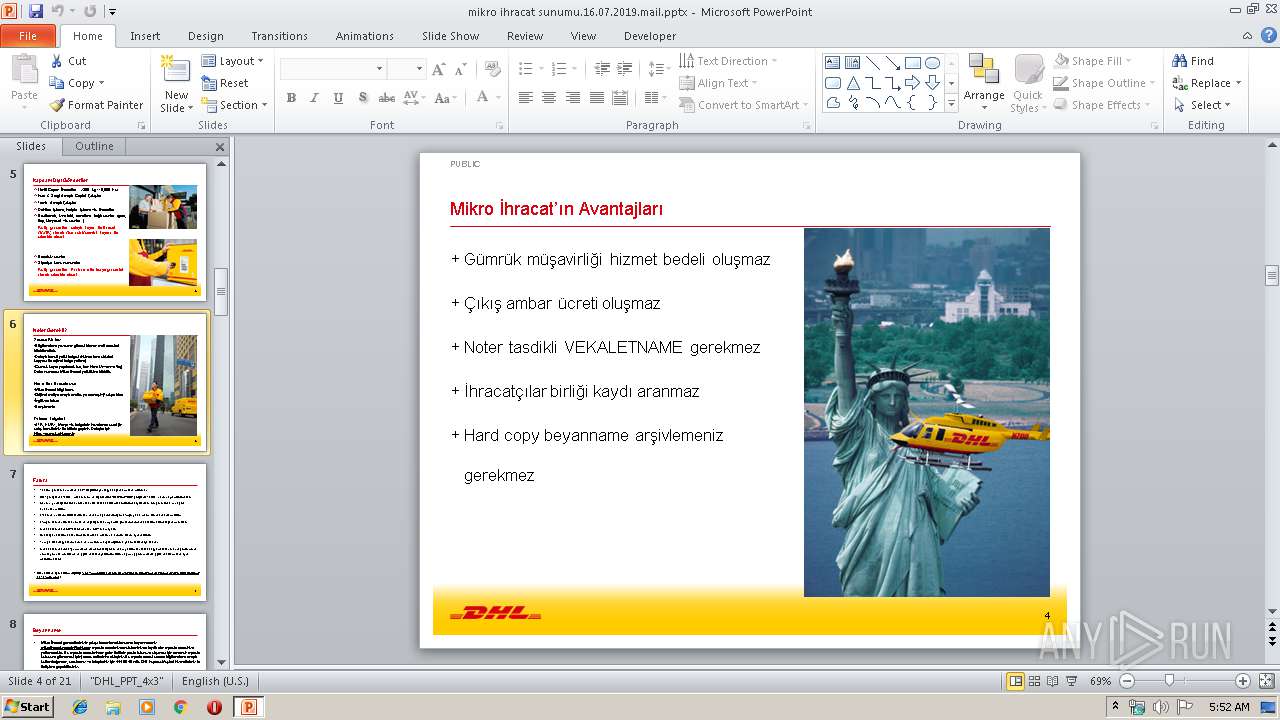This screenshot has height=720, width=1280.
Task: Open Line Spacing options
Action: (x=658, y=69)
